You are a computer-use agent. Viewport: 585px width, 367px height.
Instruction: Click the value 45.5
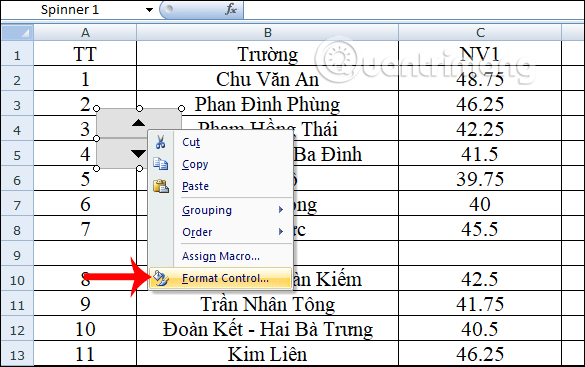pos(480,228)
